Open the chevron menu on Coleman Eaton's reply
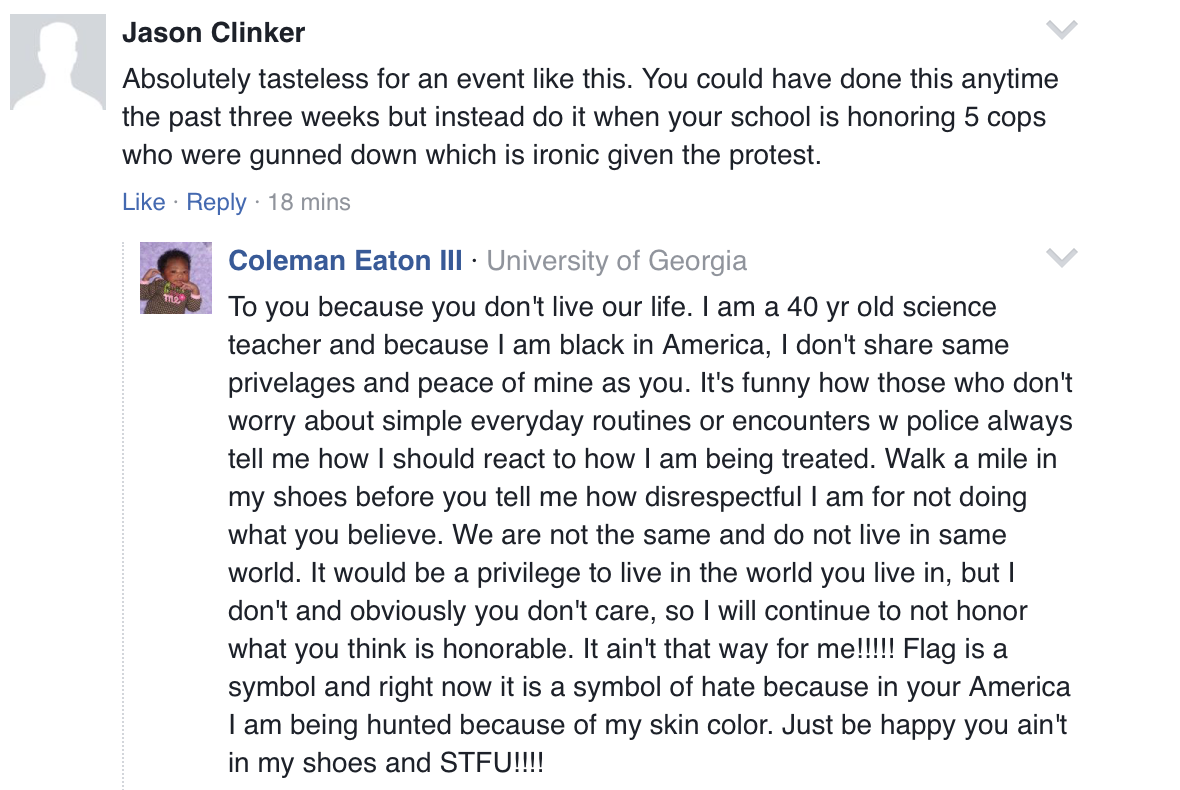1180x790 pixels. coord(1061,258)
